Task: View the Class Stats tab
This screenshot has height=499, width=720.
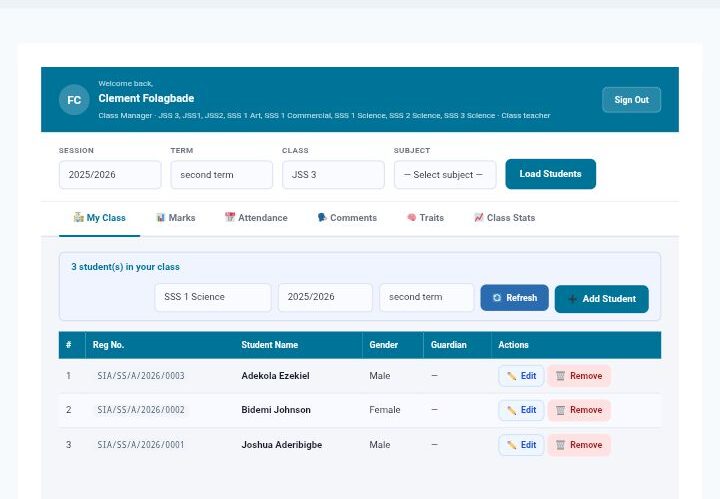Action: [504, 218]
